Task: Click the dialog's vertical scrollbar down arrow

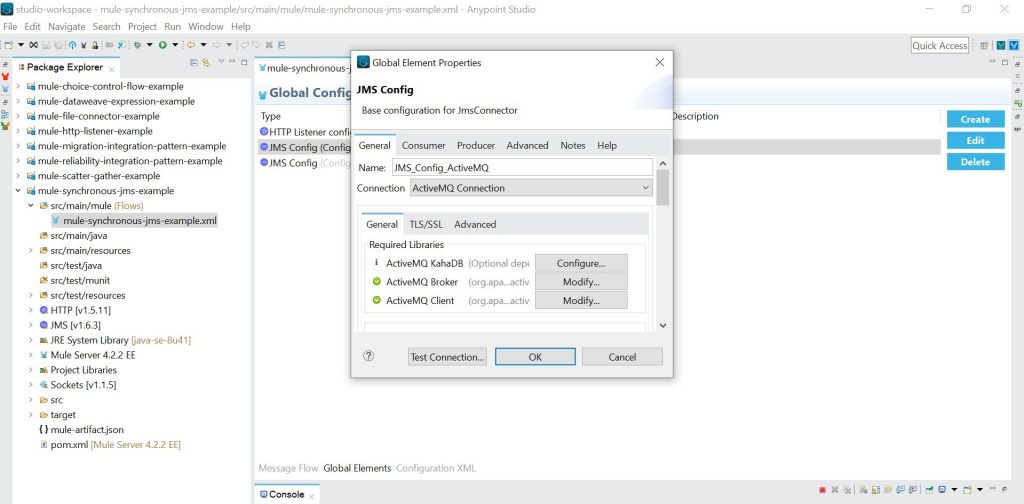Action: click(x=662, y=325)
